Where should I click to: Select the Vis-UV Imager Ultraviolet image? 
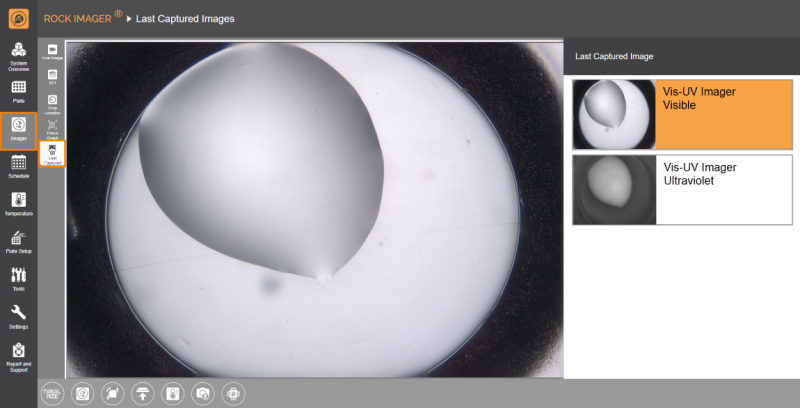pyautogui.click(x=682, y=189)
